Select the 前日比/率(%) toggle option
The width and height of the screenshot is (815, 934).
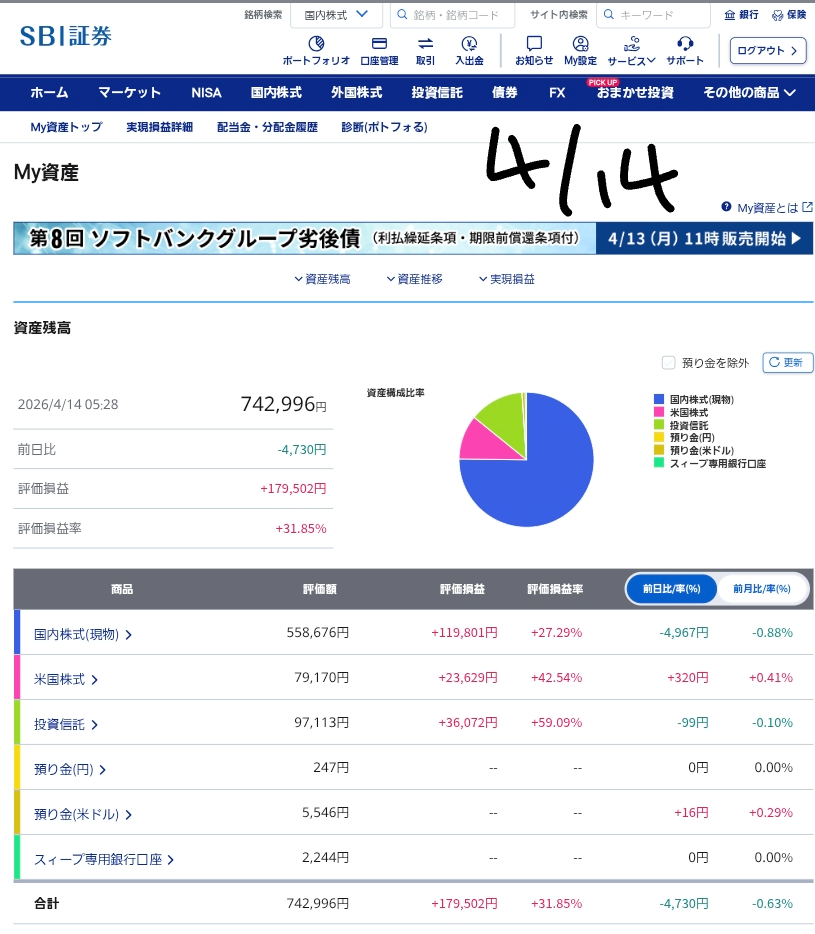click(x=672, y=589)
